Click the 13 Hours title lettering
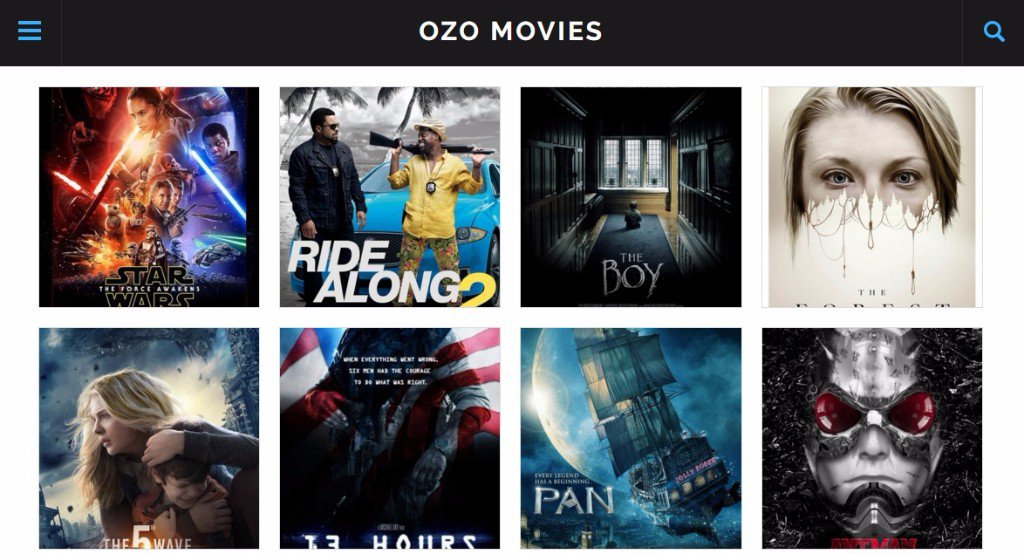1024x554 pixels. tap(390, 541)
